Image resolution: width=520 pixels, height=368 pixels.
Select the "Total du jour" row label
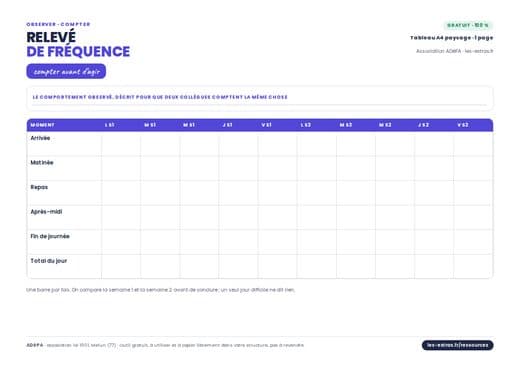[49, 261]
